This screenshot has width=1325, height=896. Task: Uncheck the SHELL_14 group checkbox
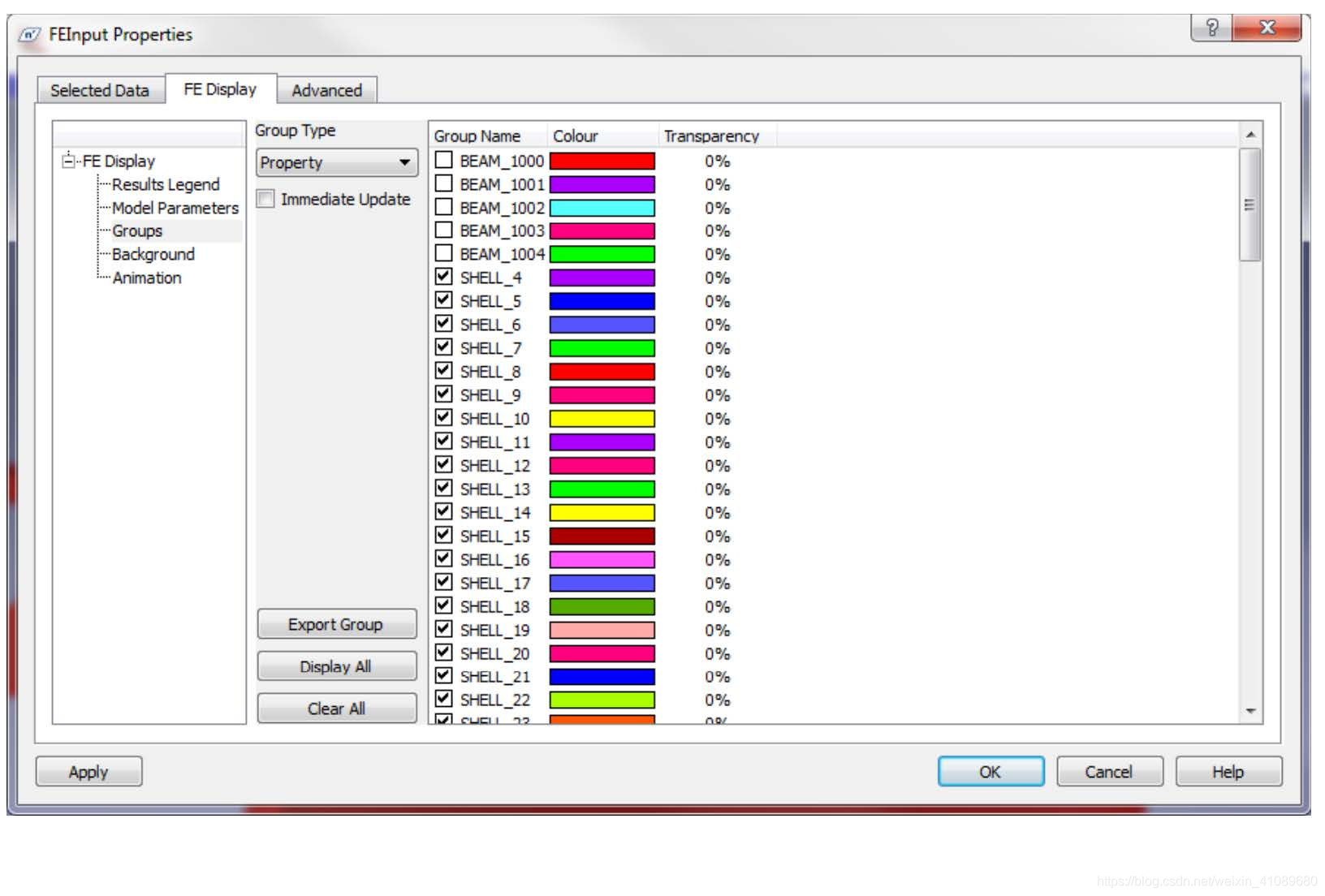(443, 511)
